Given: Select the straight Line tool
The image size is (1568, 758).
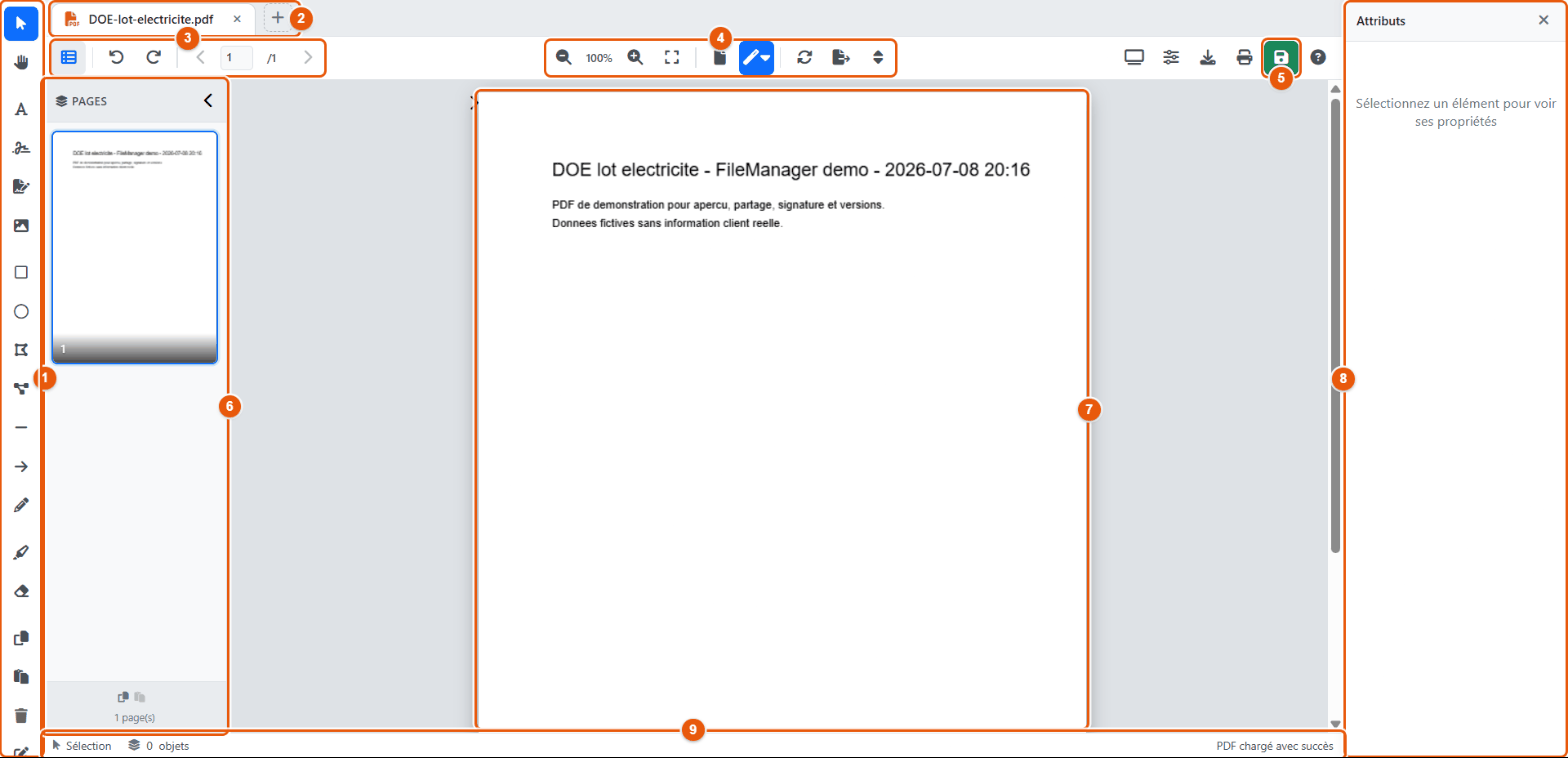Looking at the screenshot, I should click(21, 427).
